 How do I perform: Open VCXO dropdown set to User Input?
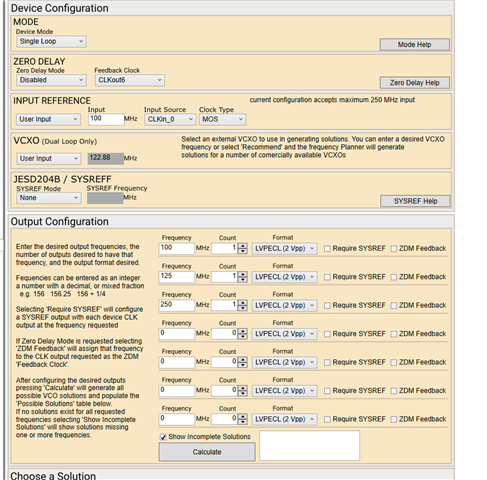49,159
